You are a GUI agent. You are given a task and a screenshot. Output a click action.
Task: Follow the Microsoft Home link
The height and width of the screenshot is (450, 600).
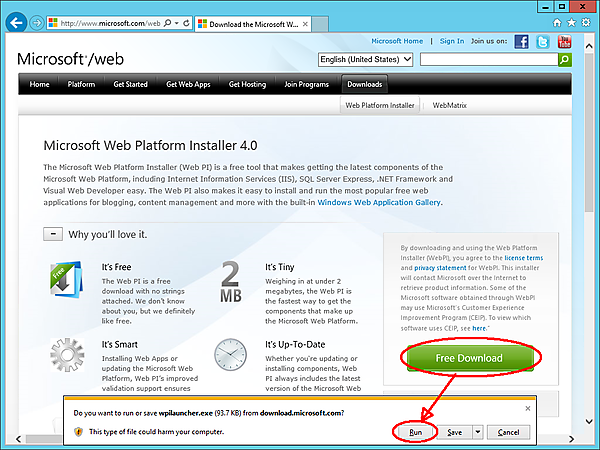pyautogui.click(x=397, y=41)
